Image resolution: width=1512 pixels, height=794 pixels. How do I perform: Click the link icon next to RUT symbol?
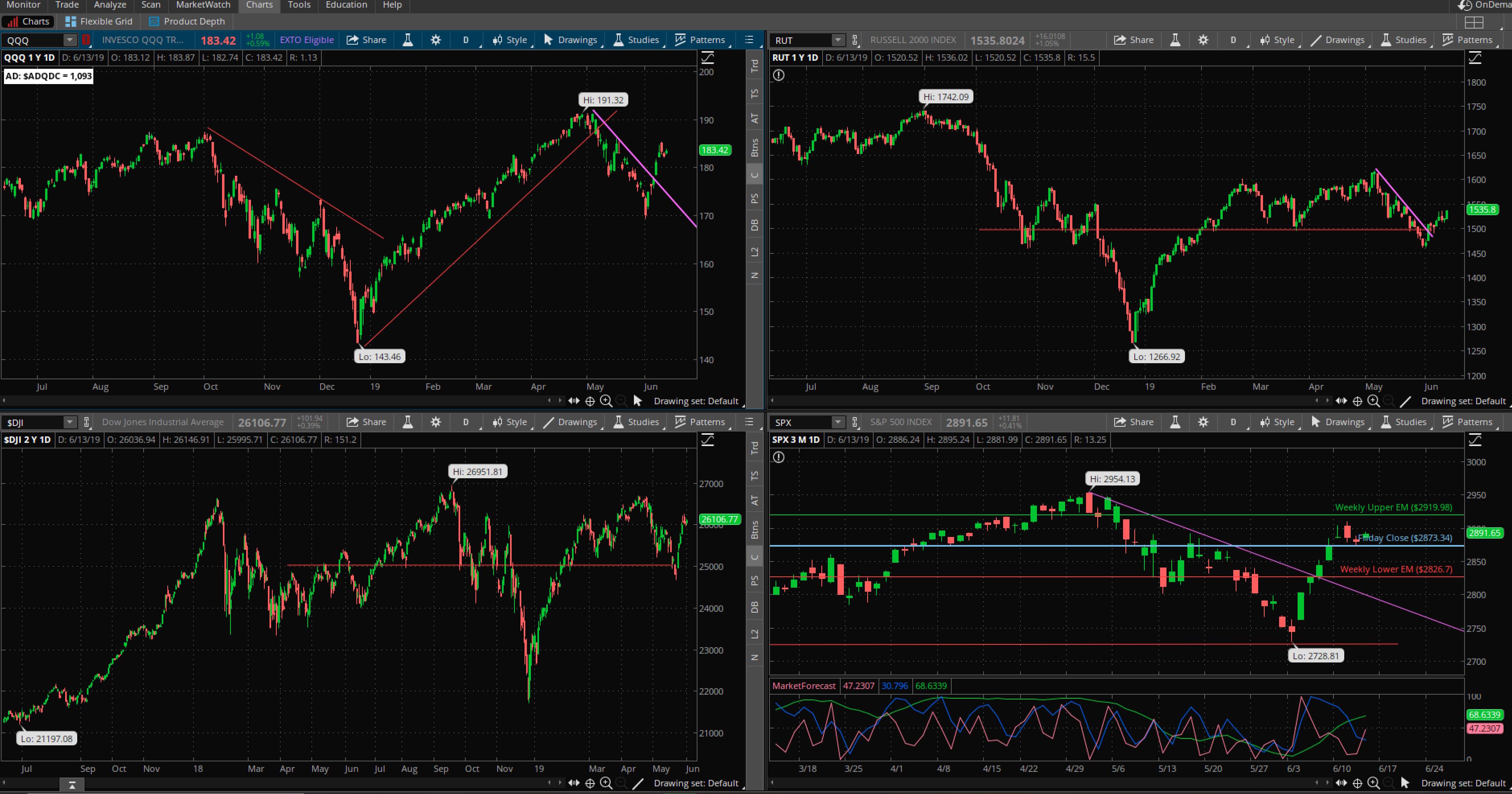pos(855,40)
